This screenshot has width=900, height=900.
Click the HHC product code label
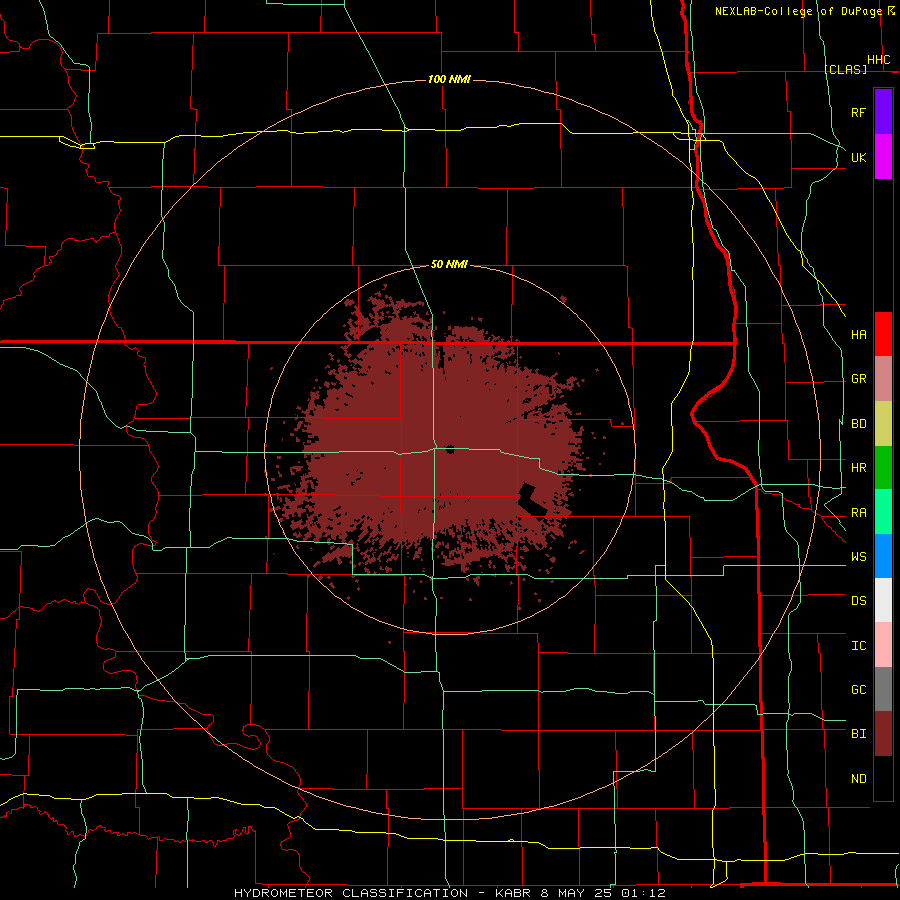click(878, 60)
